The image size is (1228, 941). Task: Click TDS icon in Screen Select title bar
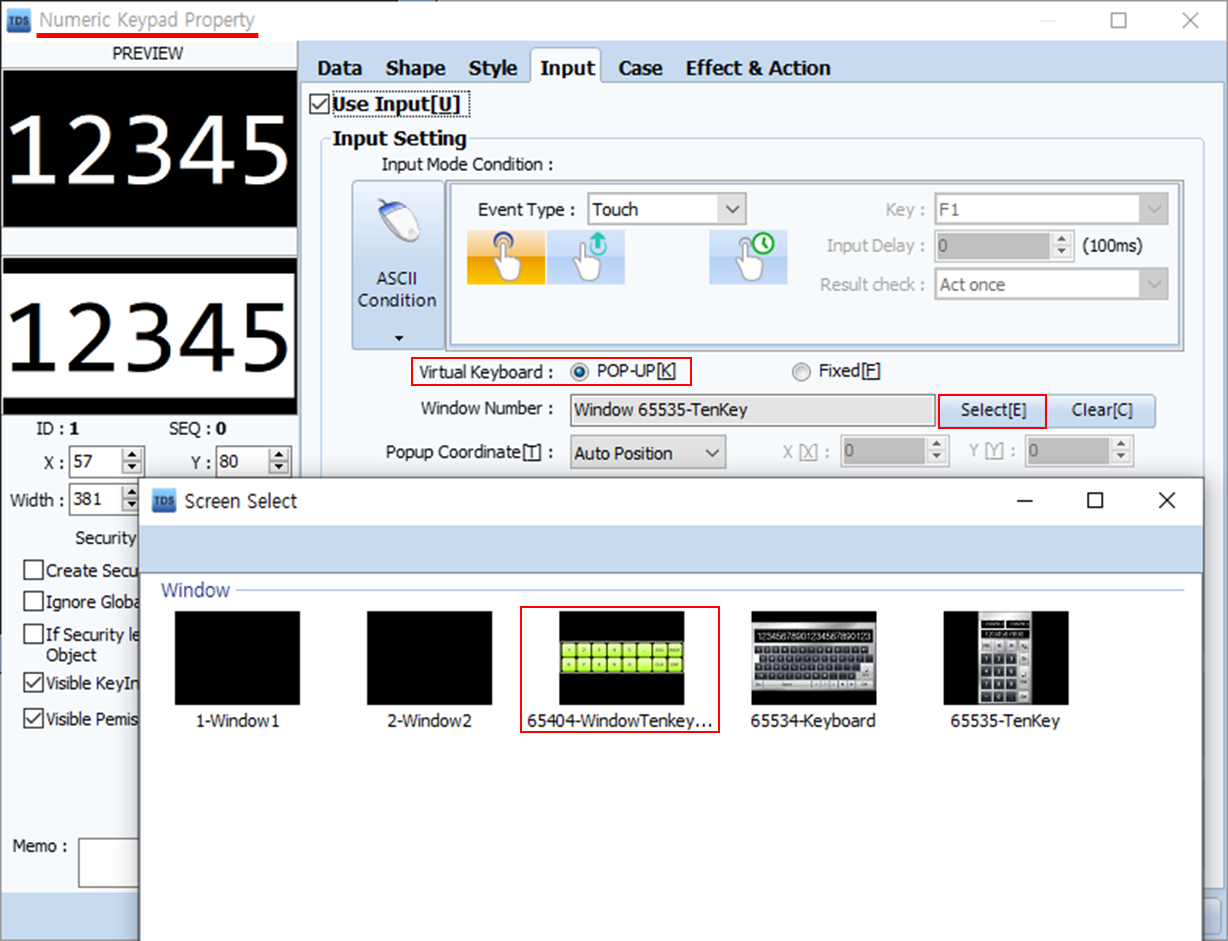click(x=164, y=501)
